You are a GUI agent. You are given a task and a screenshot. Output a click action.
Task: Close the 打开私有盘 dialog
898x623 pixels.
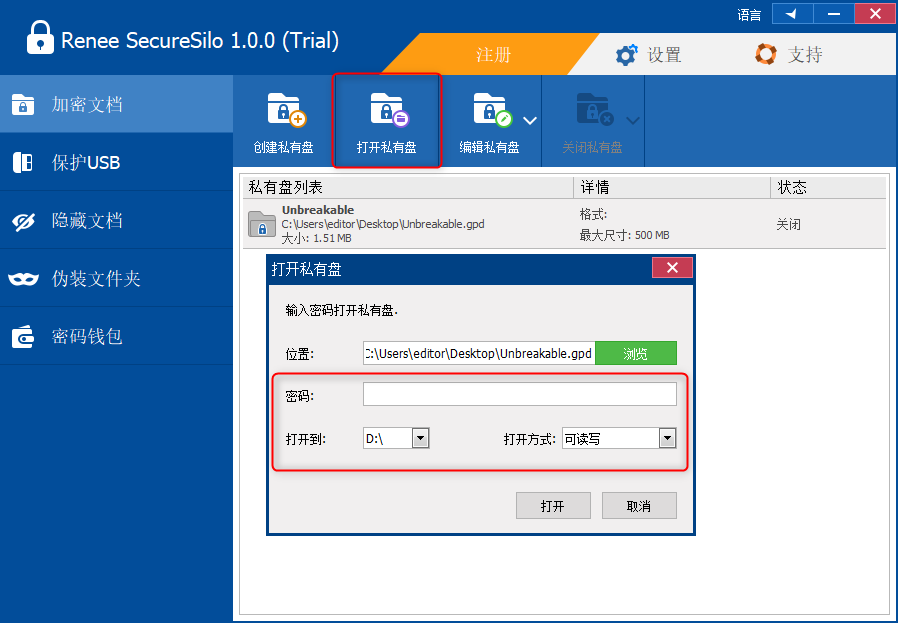click(x=672, y=267)
